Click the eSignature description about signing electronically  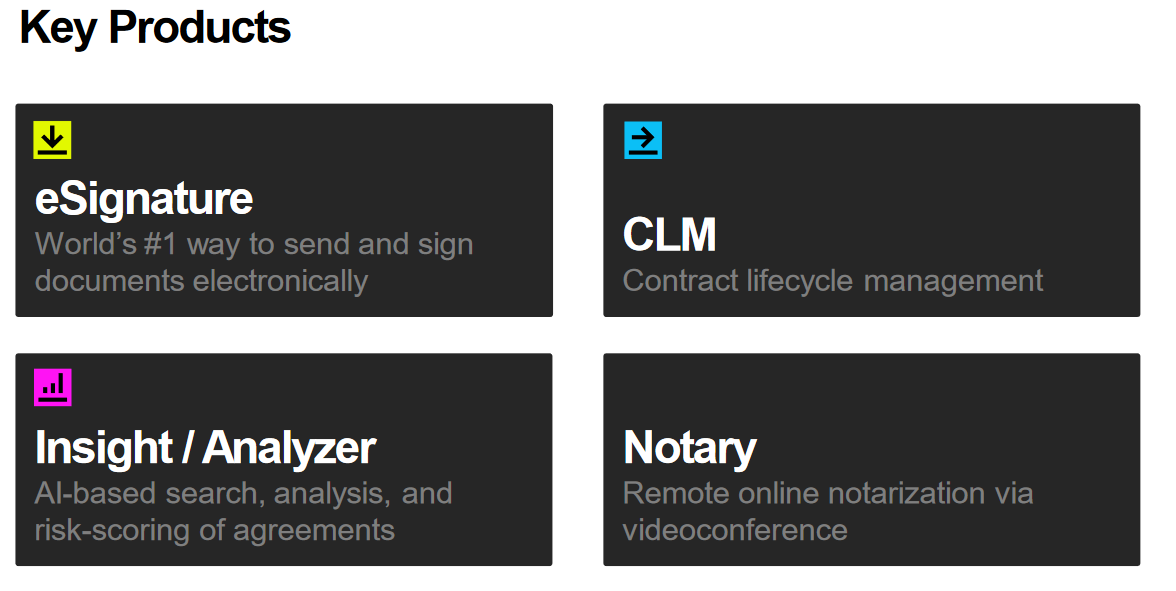pos(254,262)
